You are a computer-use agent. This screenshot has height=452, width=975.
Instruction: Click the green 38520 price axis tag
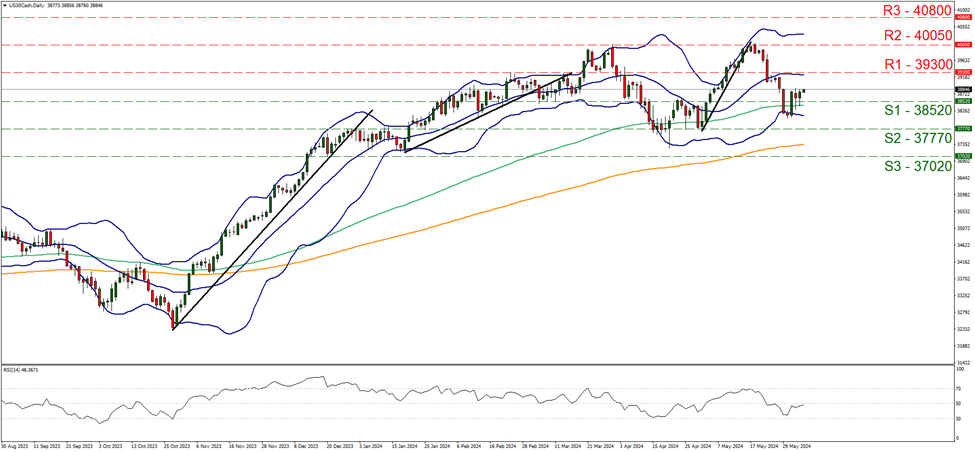[x=963, y=101]
